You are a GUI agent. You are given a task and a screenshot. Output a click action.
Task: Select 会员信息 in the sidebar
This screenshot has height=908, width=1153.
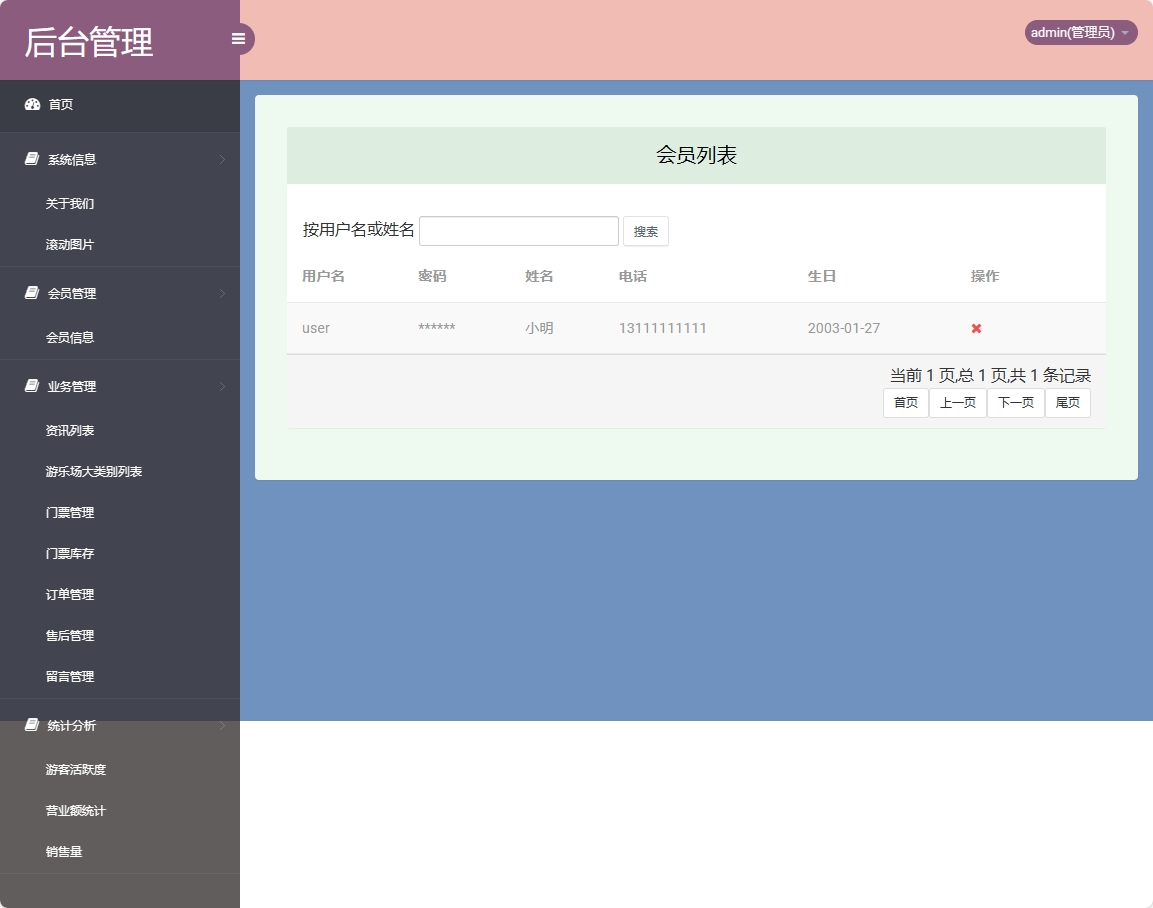pyautogui.click(x=69, y=337)
